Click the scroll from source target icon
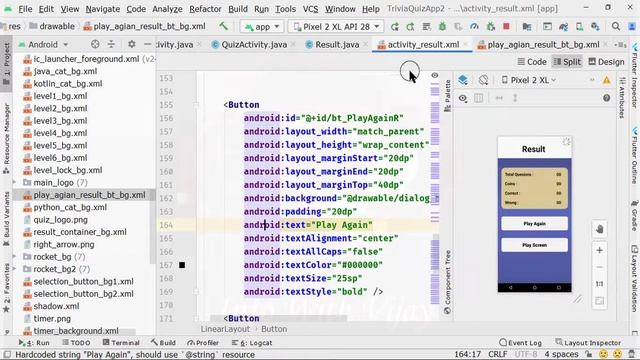 click(x=95, y=44)
